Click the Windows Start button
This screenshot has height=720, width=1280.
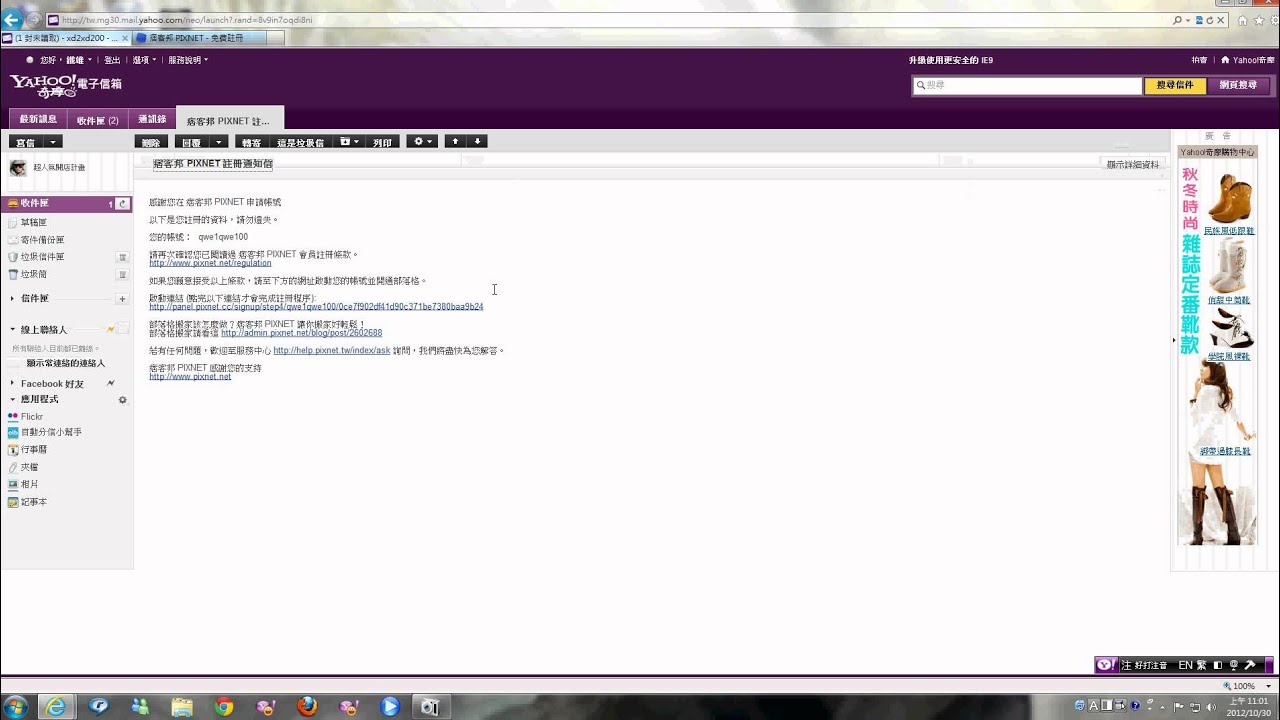tap(16, 707)
